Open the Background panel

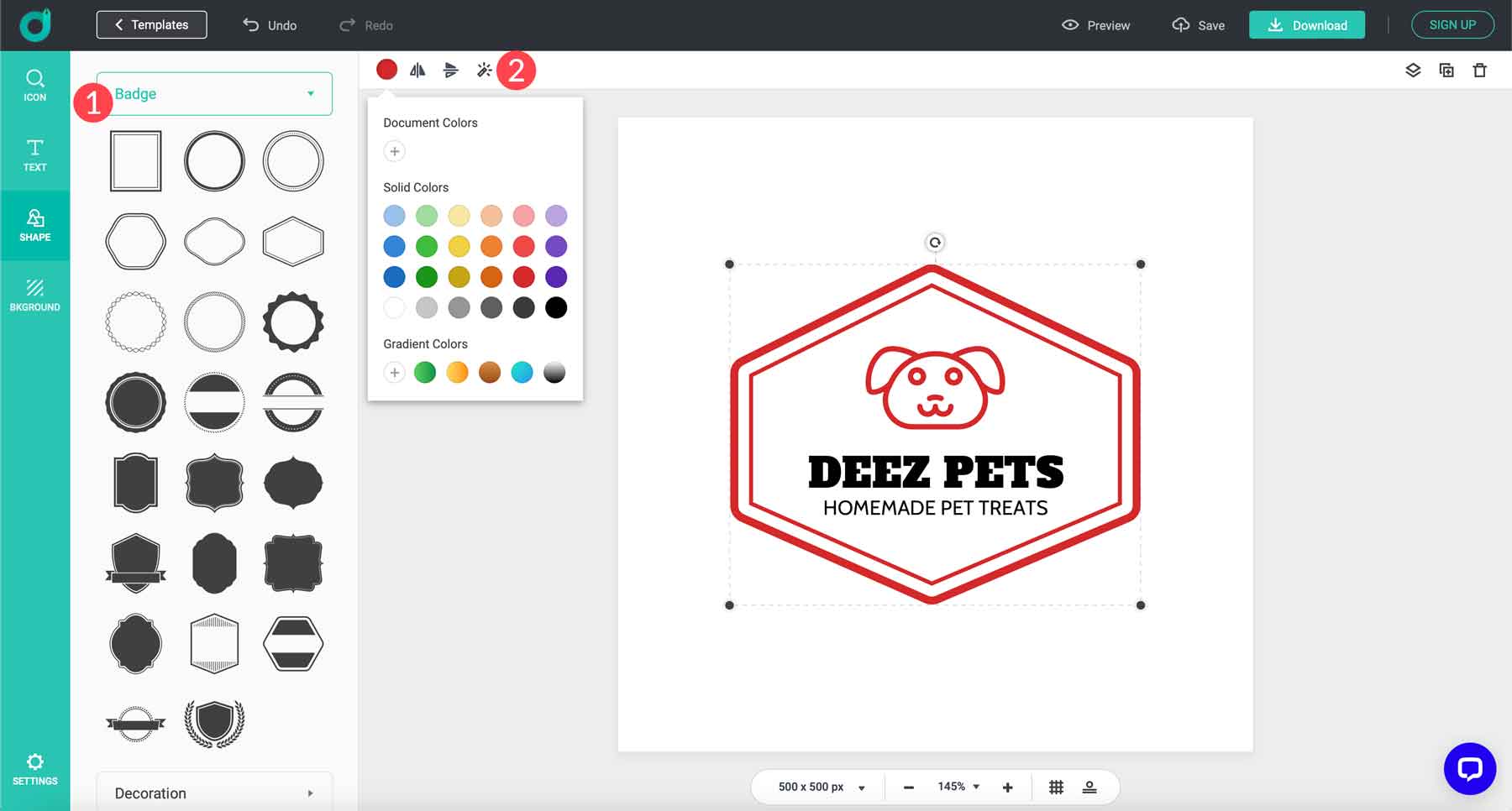pyautogui.click(x=35, y=296)
